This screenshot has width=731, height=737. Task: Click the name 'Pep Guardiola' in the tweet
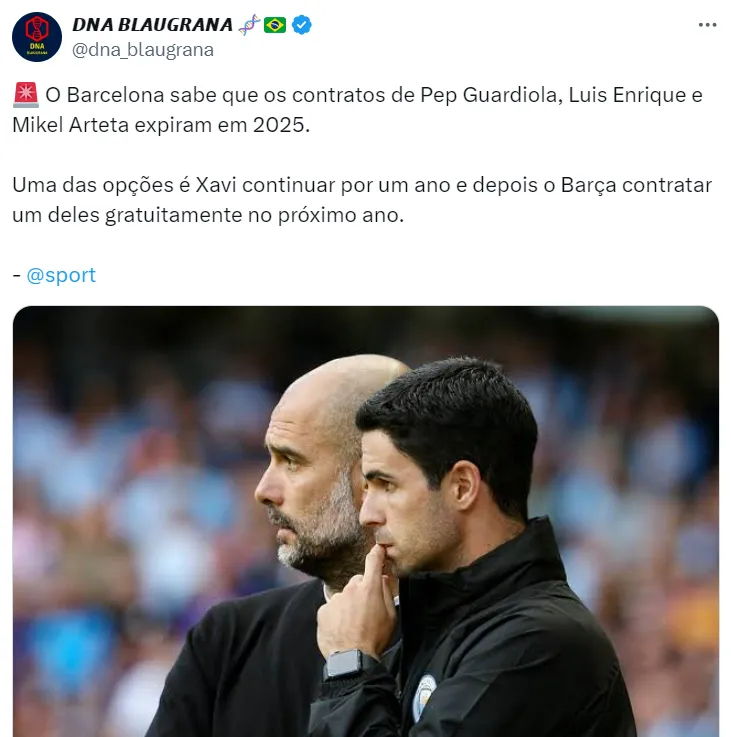coord(489,95)
